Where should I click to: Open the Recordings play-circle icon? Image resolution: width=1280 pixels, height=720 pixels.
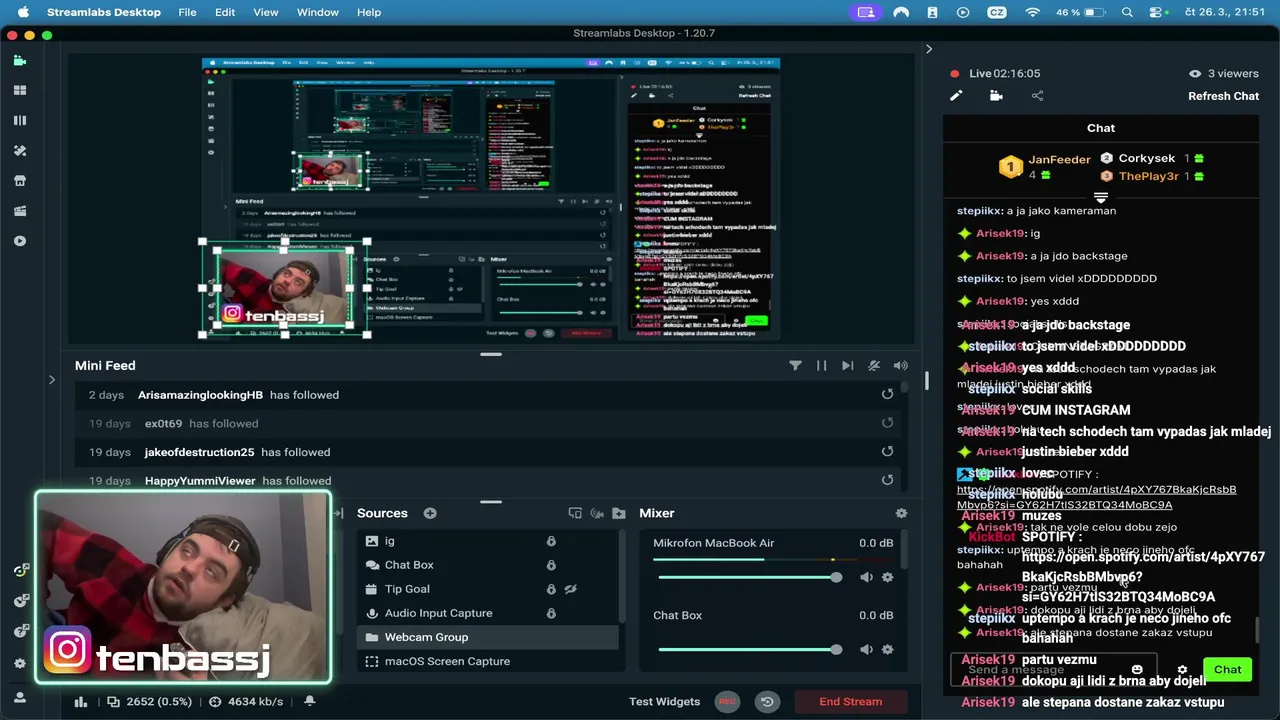coord(19,241)
